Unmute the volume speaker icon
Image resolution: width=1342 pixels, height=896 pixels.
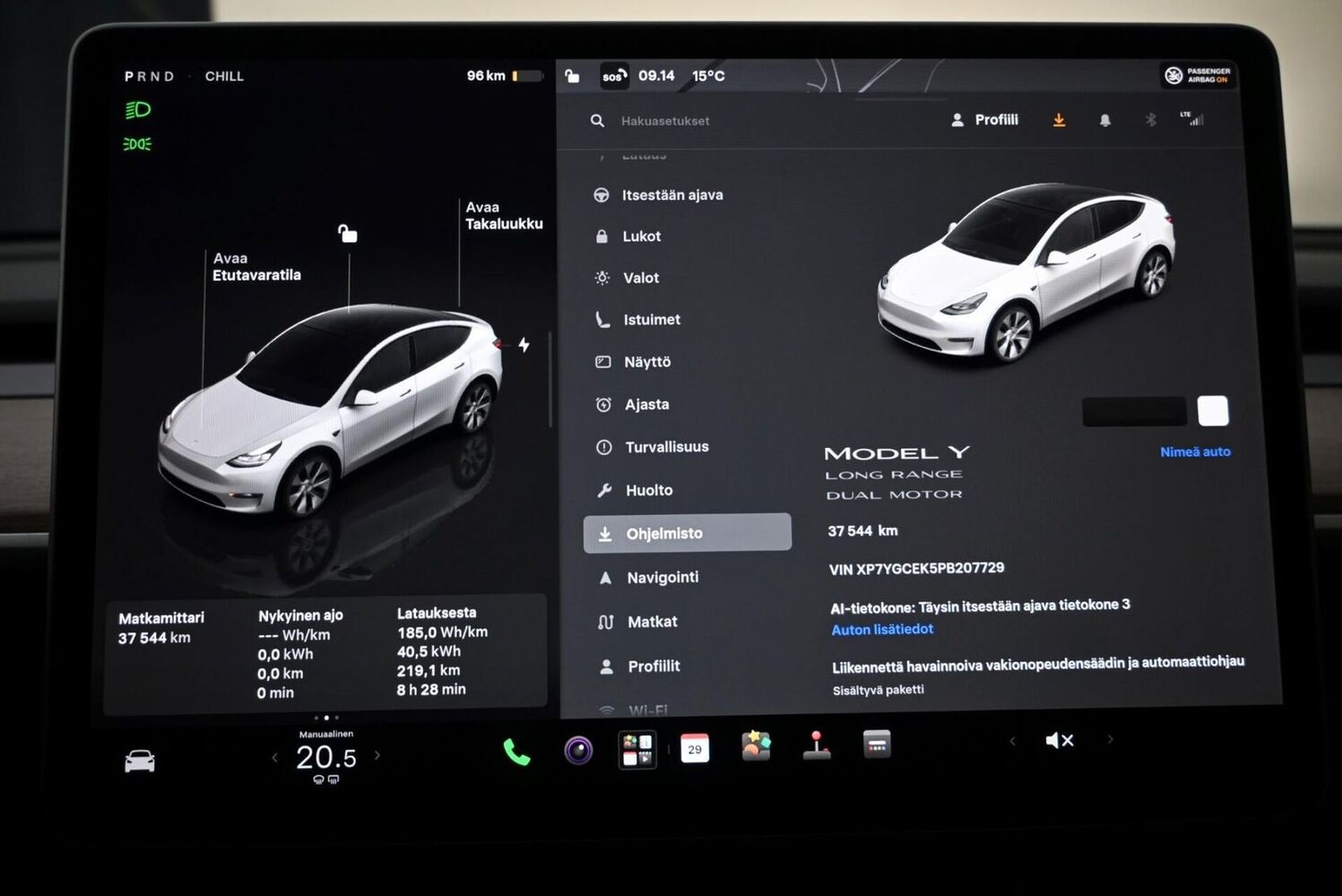point(1060,740)
